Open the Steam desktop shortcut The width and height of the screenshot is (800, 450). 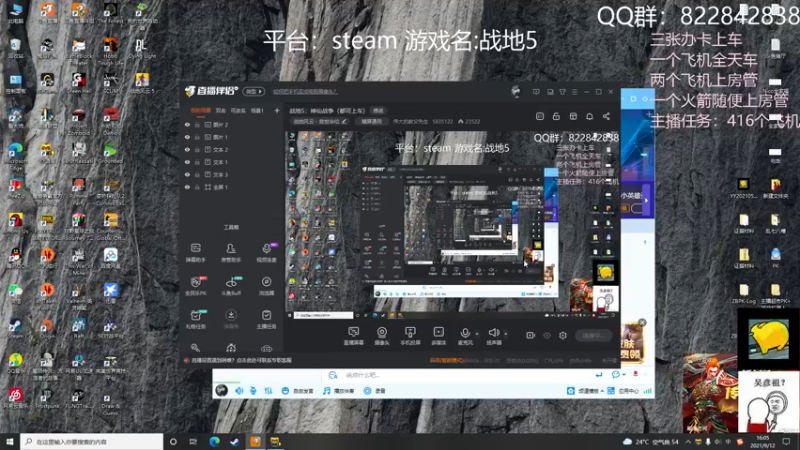tap(15, 328)
